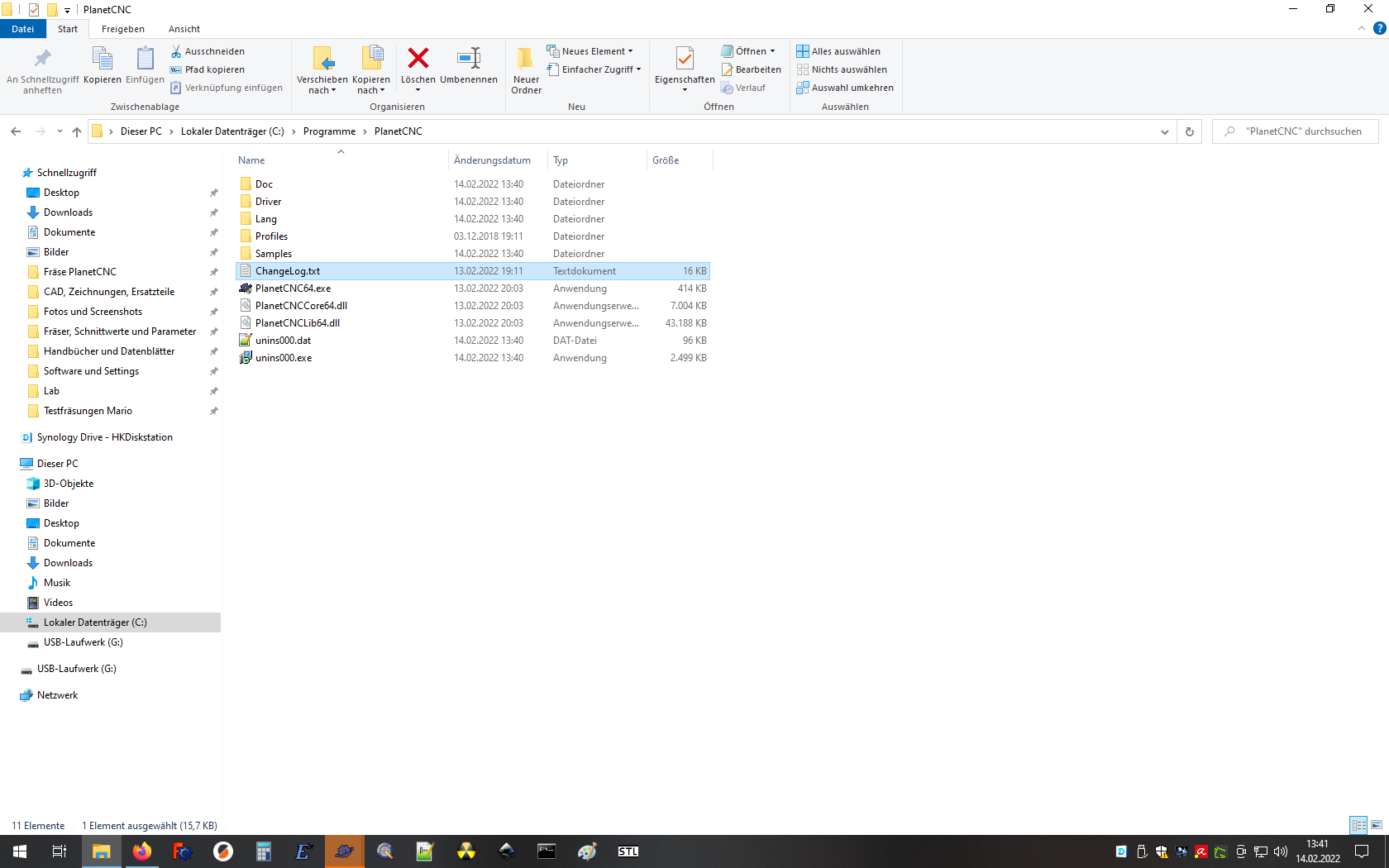Switch to the Ansicht ribbon tab

(x=184, y=29)
